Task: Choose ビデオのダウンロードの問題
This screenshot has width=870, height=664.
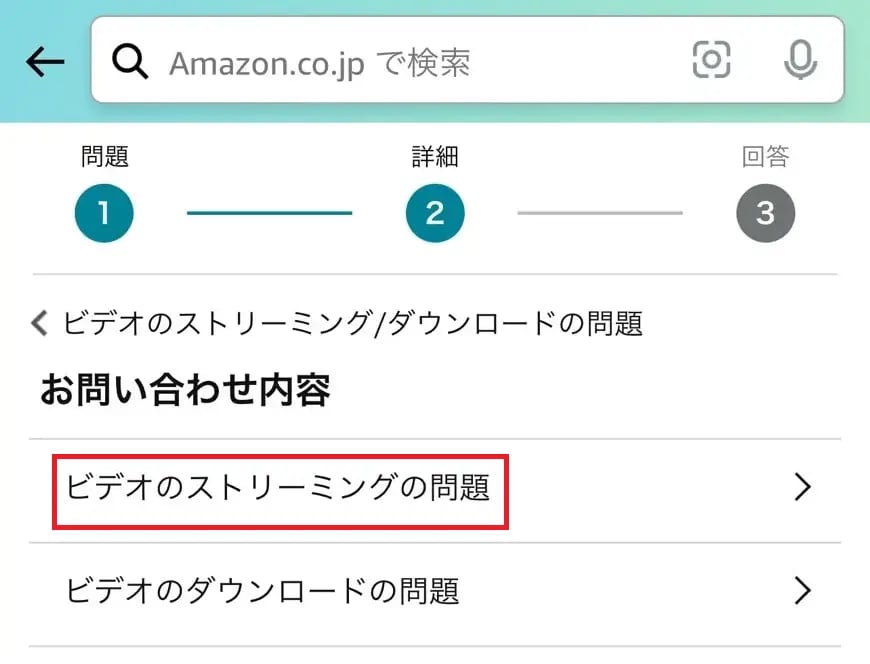Action: coord(263,591)
